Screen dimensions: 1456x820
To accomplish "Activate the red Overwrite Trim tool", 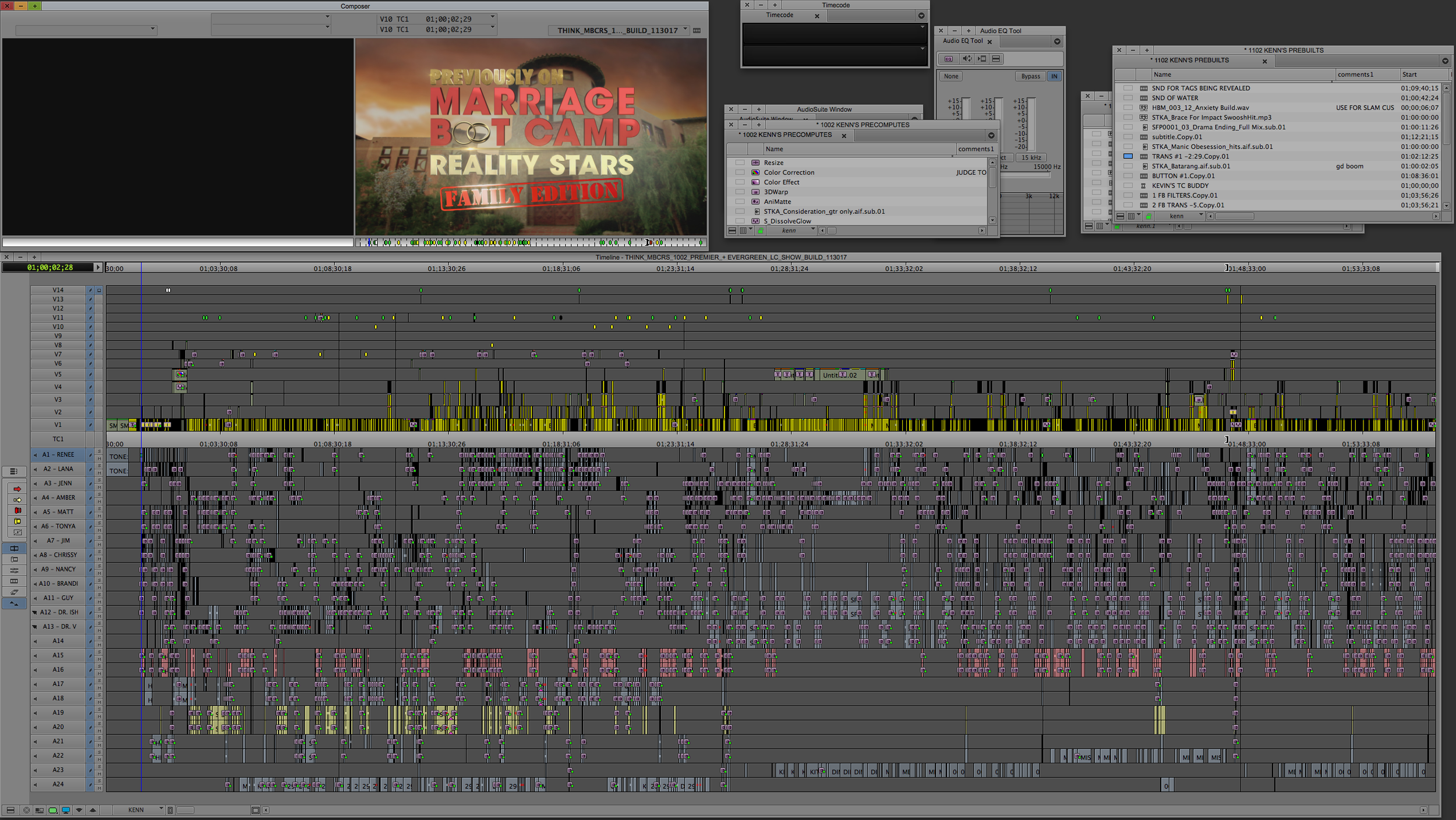I will [x=17, y=511].
